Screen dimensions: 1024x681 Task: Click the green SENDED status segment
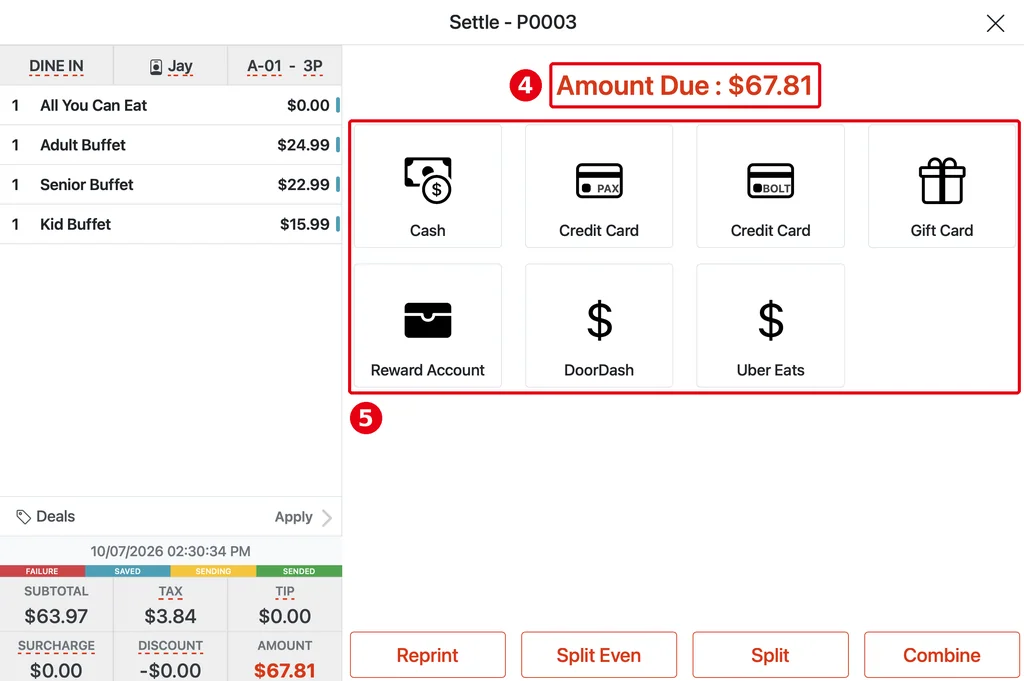tap(299, 571)
